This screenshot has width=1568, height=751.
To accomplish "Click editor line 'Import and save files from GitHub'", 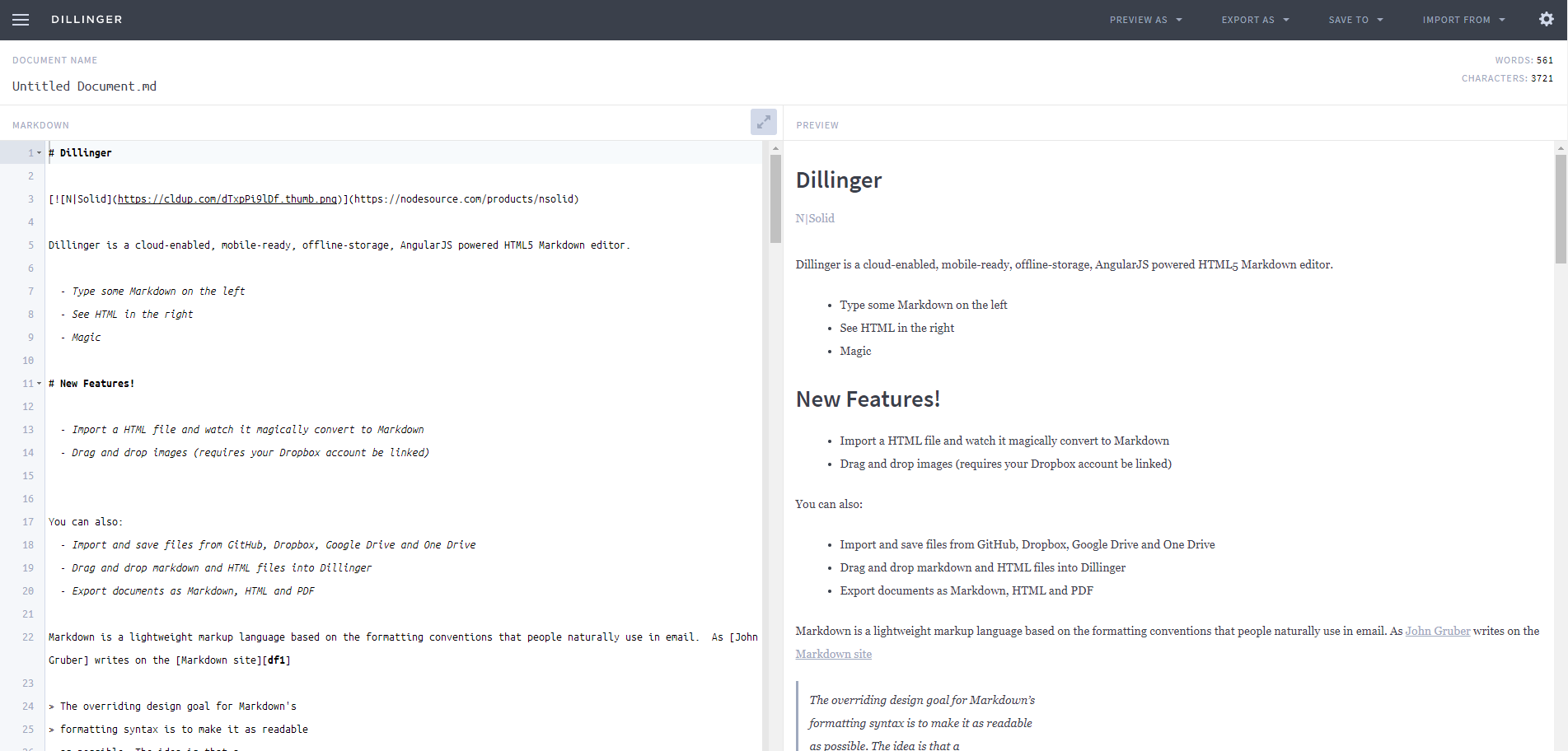I will click(268, 545).
